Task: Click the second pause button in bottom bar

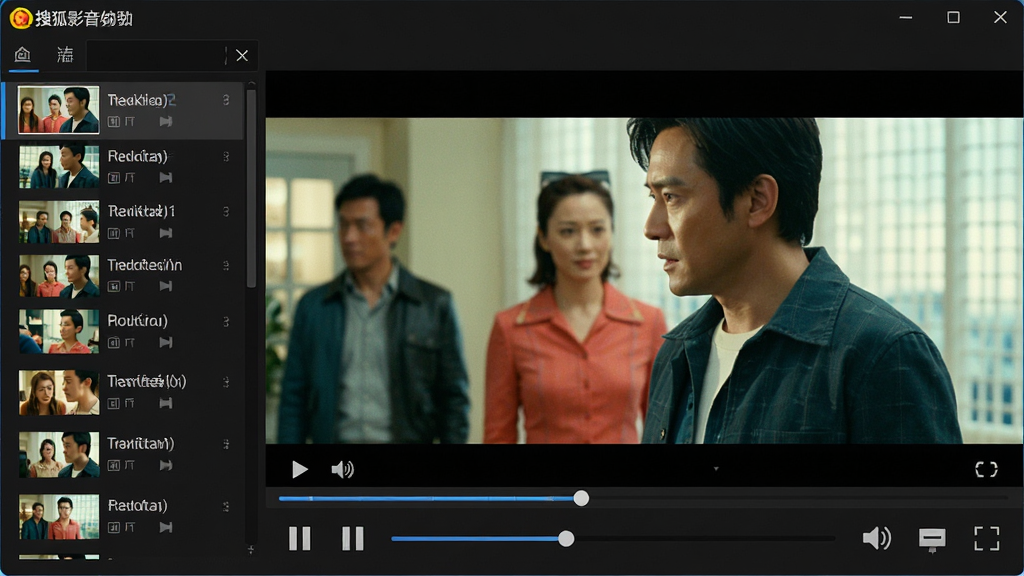Action: (353, 539)
